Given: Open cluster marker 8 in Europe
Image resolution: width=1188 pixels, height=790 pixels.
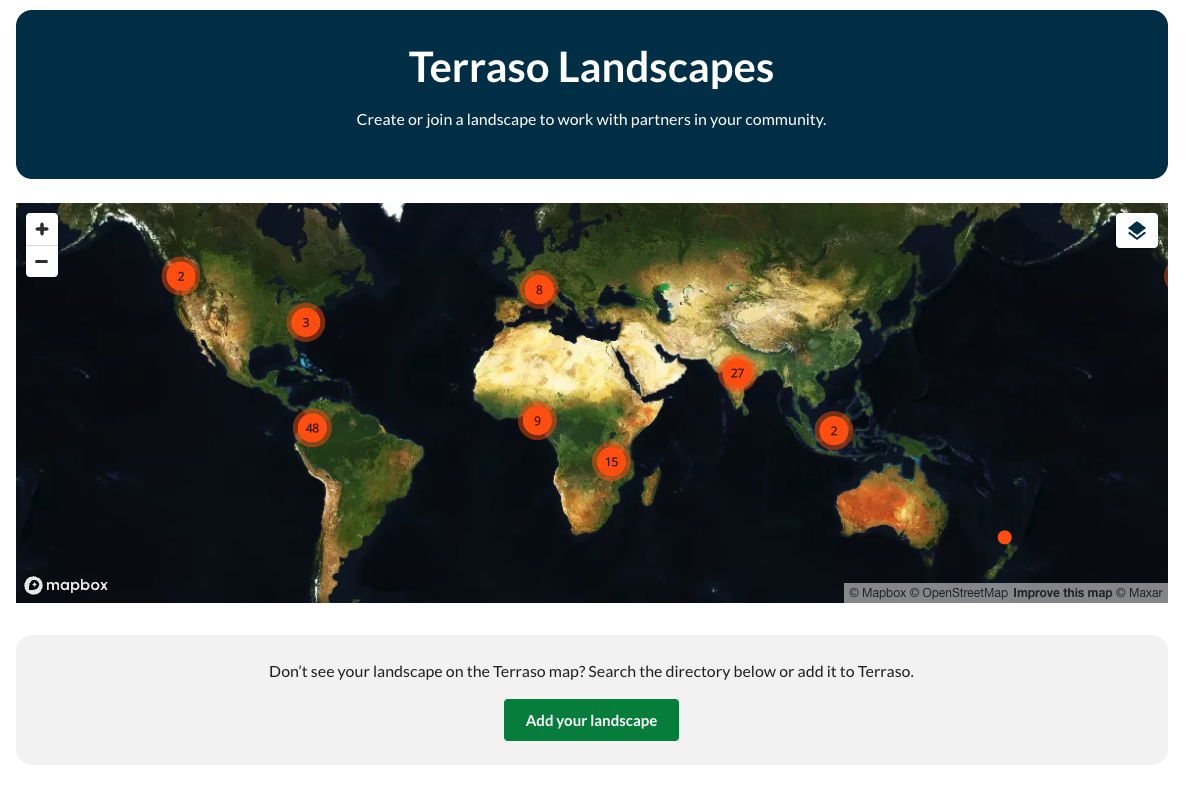Looking at the screenshot, I should click(x=539, y=289).
